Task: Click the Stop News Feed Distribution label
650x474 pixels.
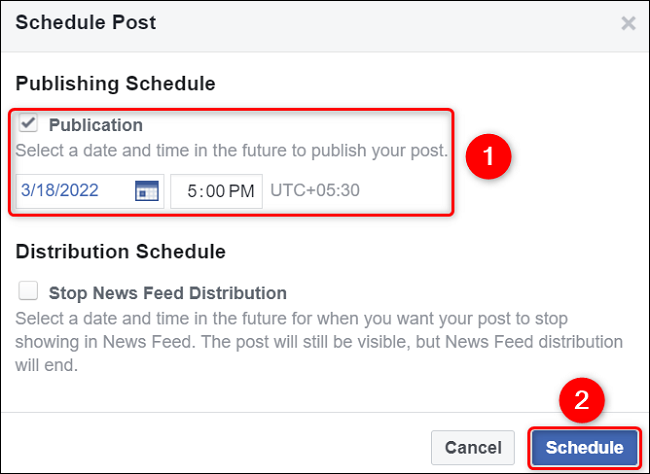Action: pyautogui.click(x=168, y=293)
